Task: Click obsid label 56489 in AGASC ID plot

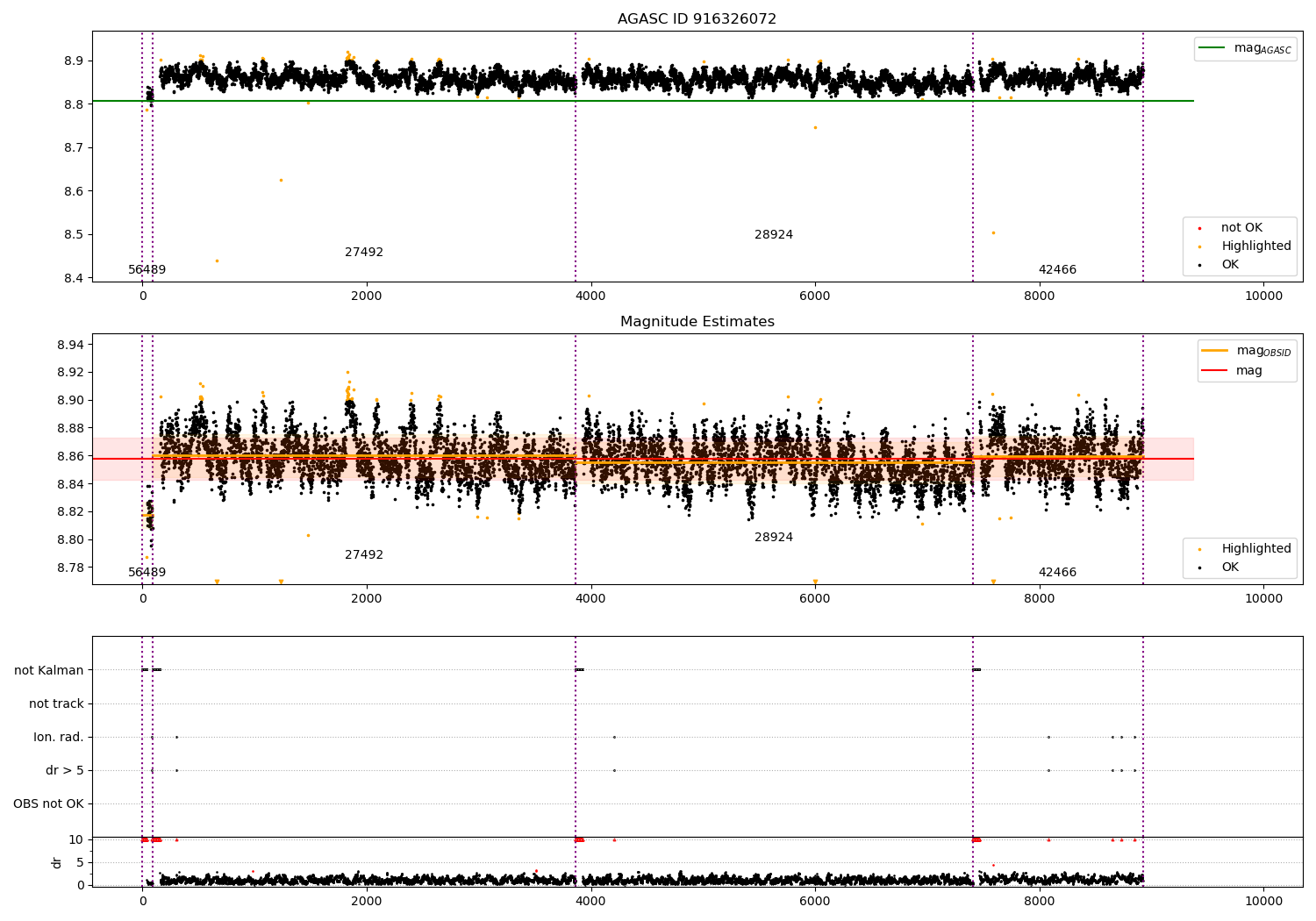Action: pos(147,269)
